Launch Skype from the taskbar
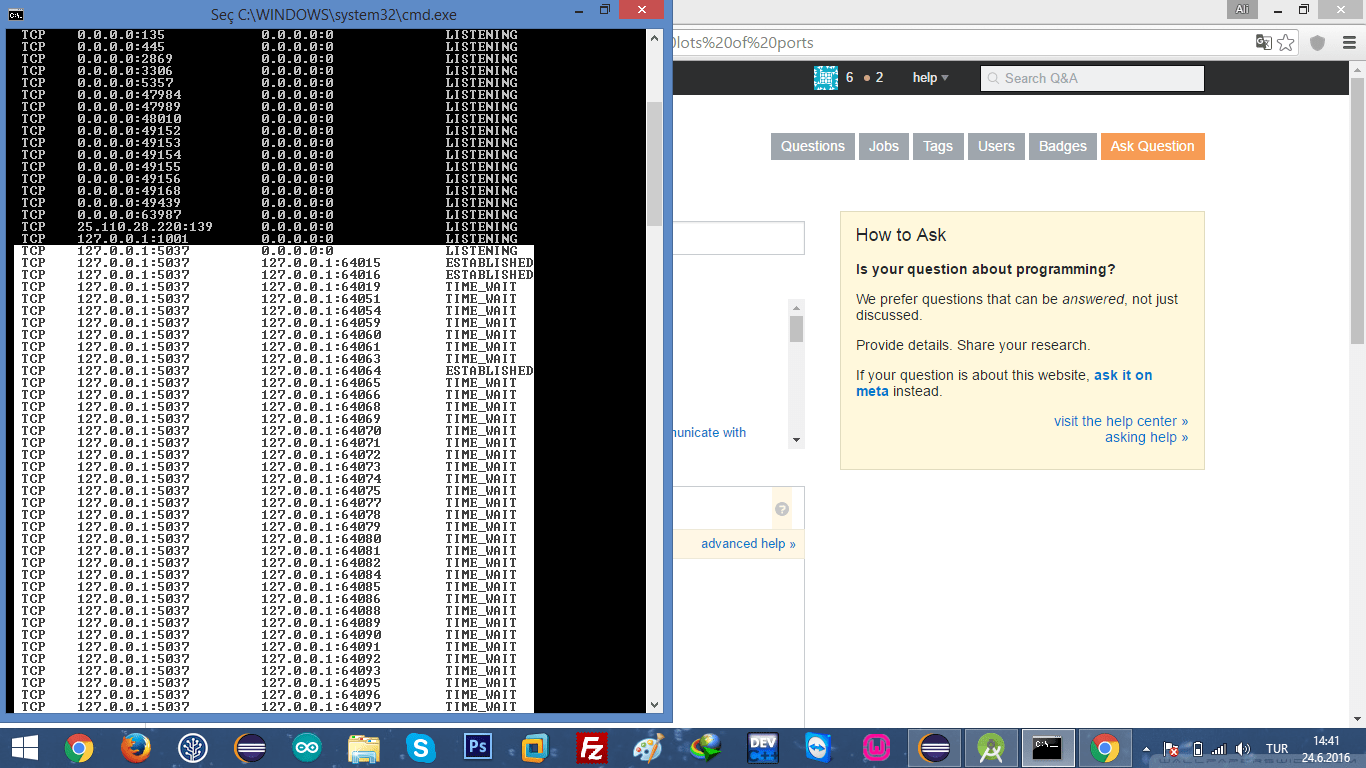Viewport: 1366px width, 768px height. point(421,748)
